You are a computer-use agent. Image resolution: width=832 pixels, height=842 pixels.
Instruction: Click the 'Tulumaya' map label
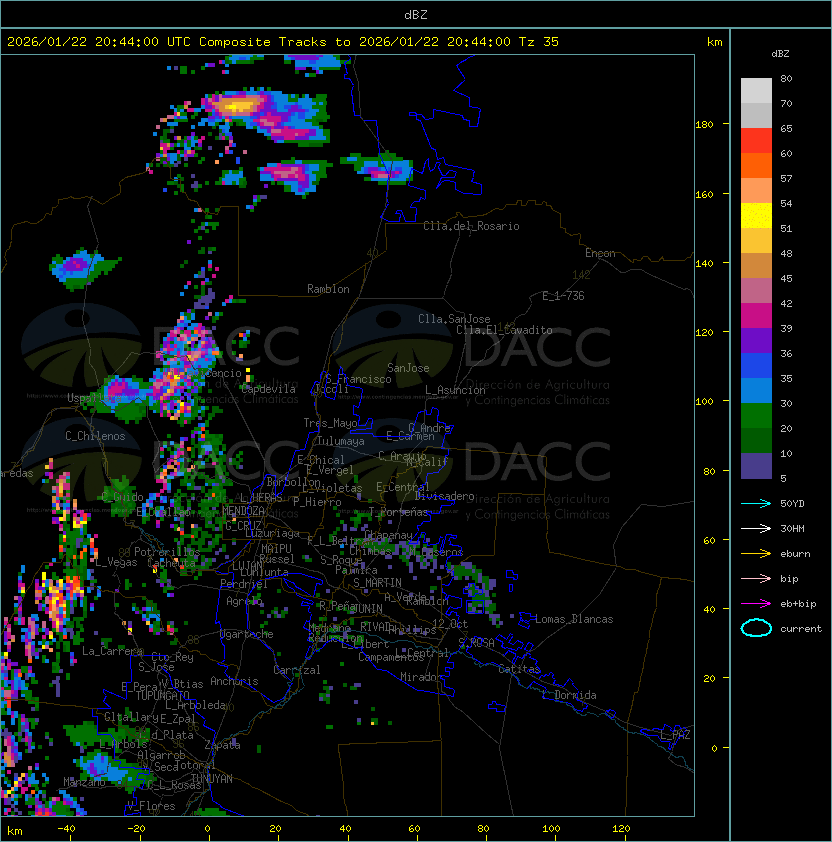click(x=341, y=441)
